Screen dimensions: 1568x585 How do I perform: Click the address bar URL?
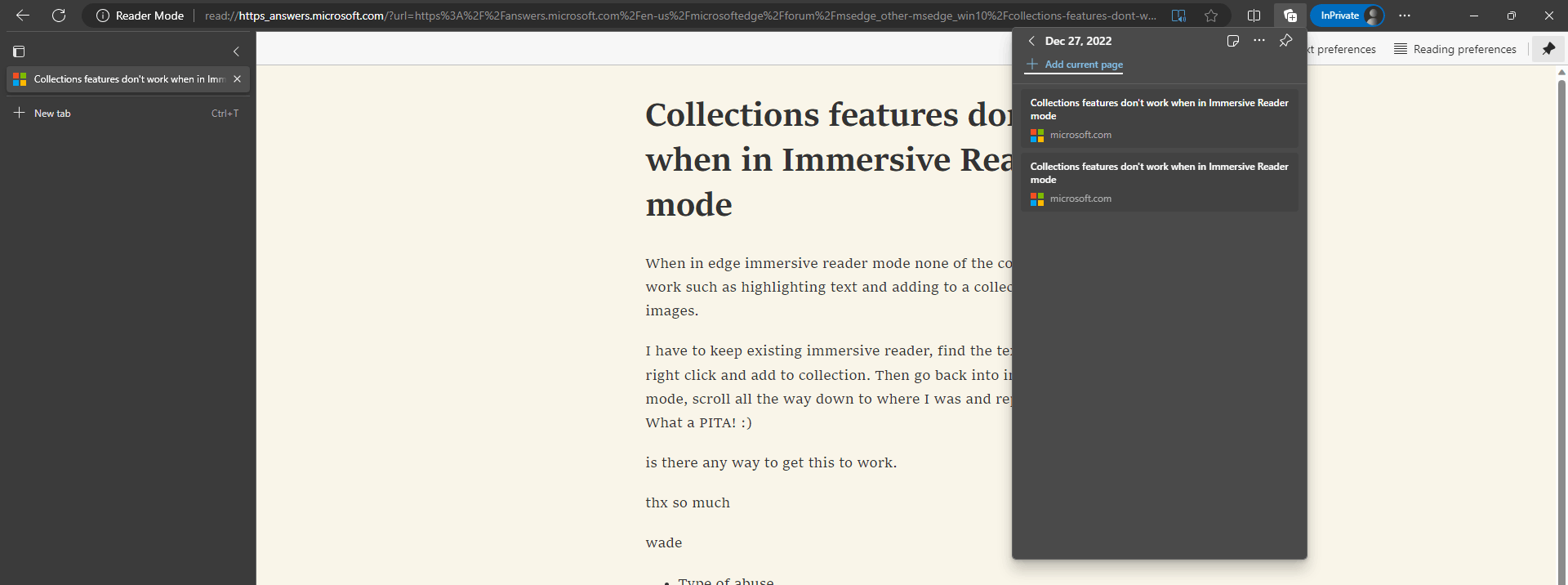click(680, 16)
